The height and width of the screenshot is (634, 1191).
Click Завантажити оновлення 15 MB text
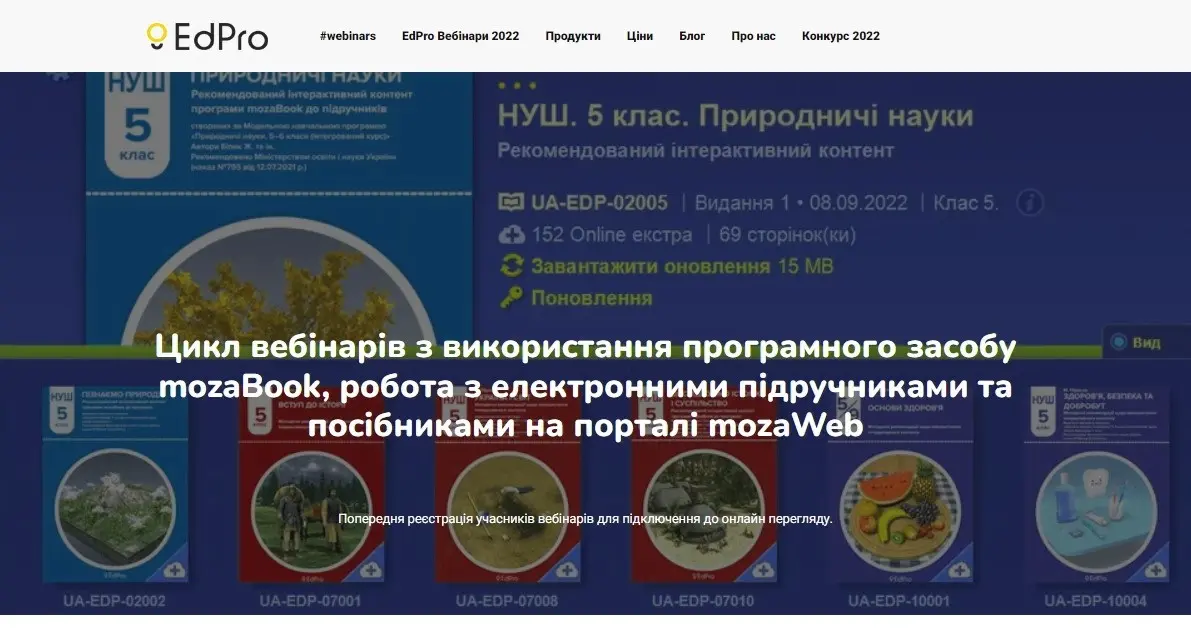[682, 266]
